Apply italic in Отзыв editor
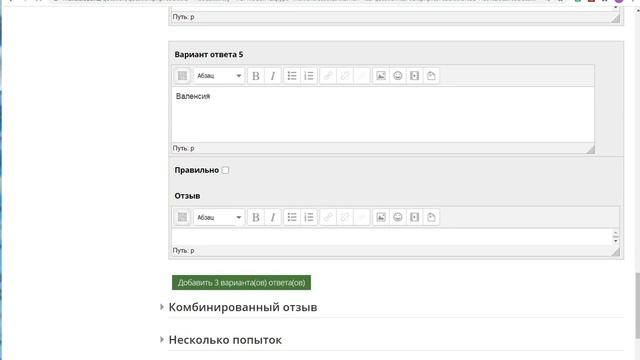 (x=273, y=217)
